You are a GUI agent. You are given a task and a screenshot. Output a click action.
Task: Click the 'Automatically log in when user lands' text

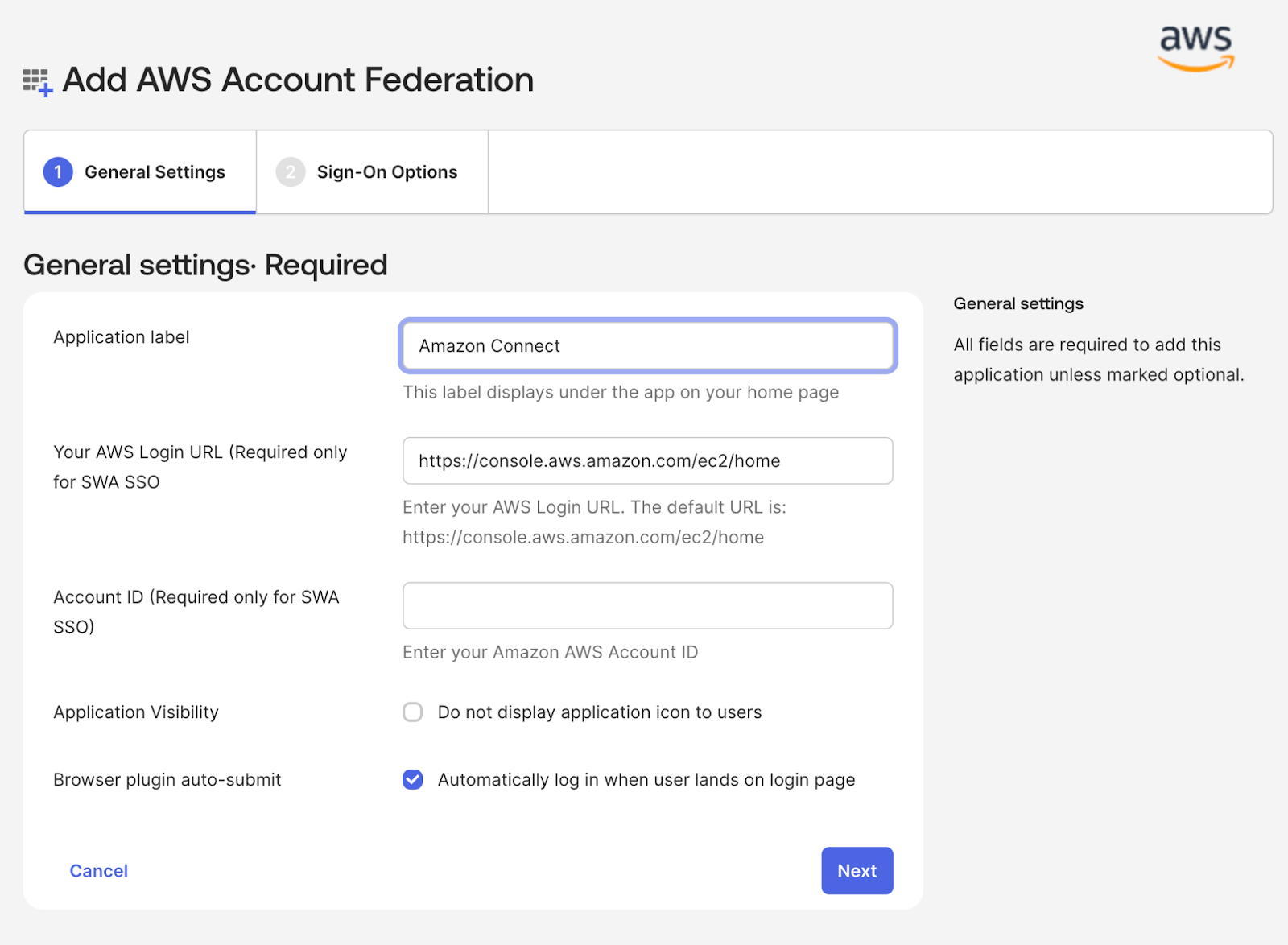click(646, 780)
